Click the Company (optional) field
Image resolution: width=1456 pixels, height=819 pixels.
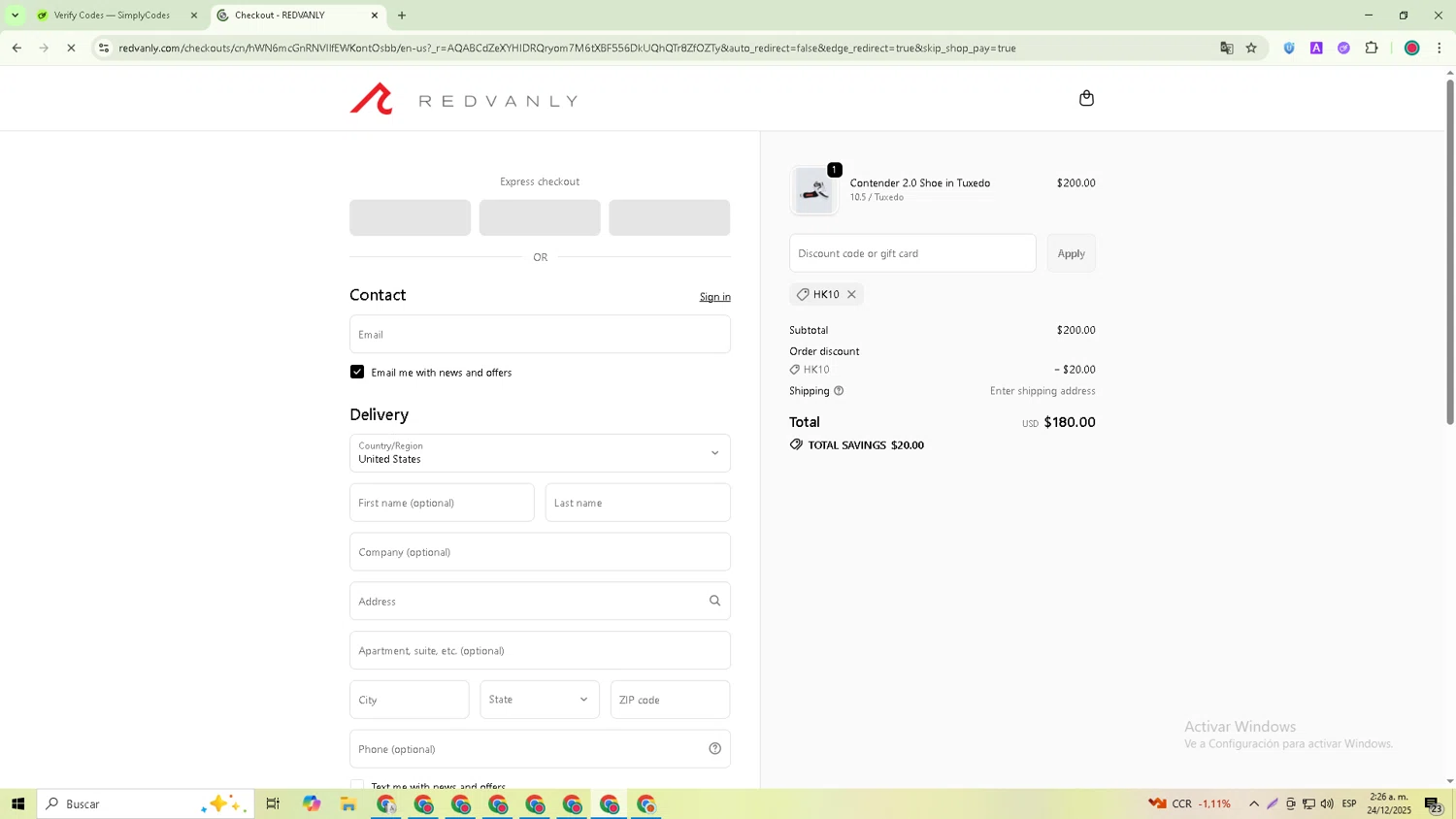[x=540, y=552]
